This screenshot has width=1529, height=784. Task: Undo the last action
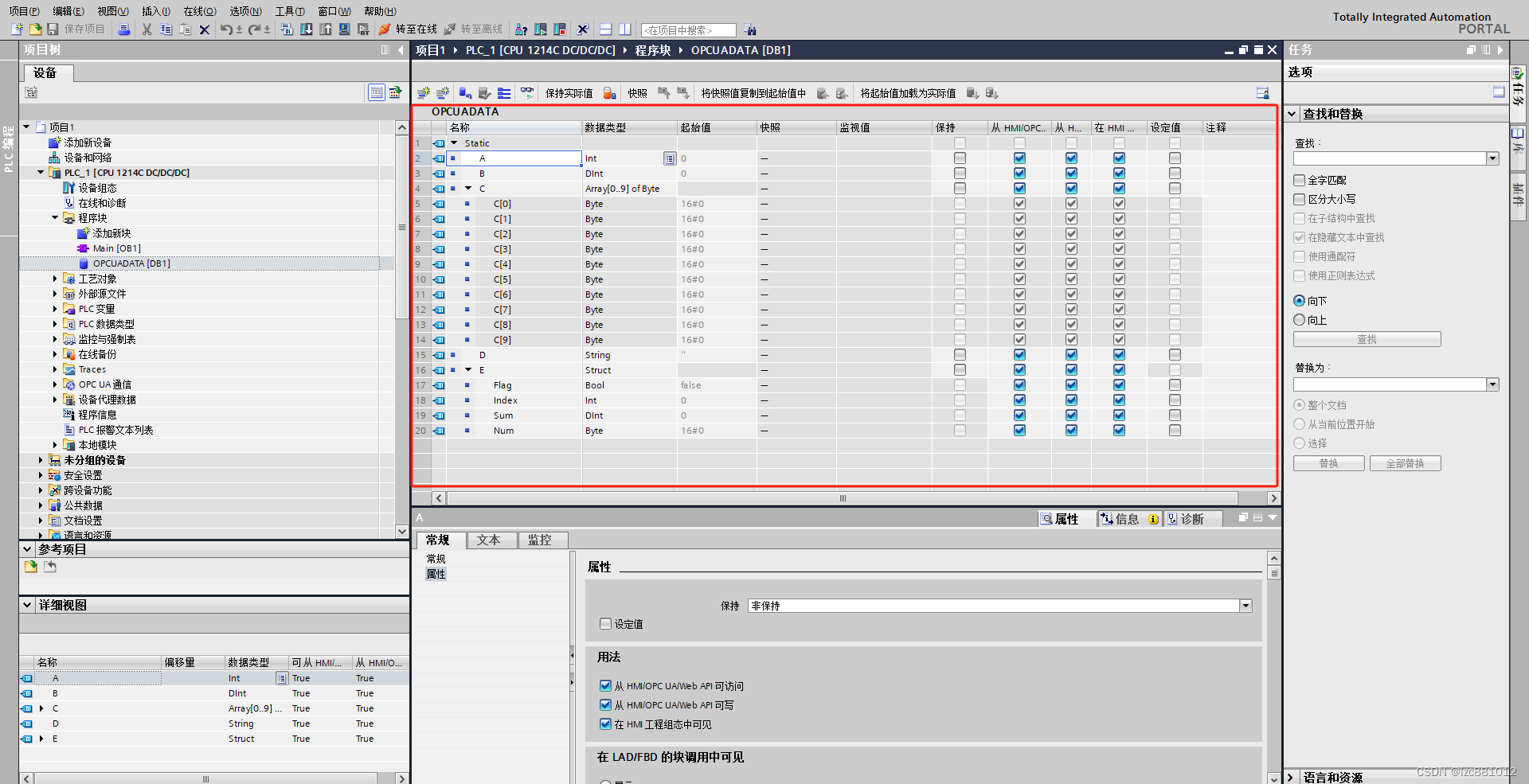pyautogui.click(x=227, y=29)
